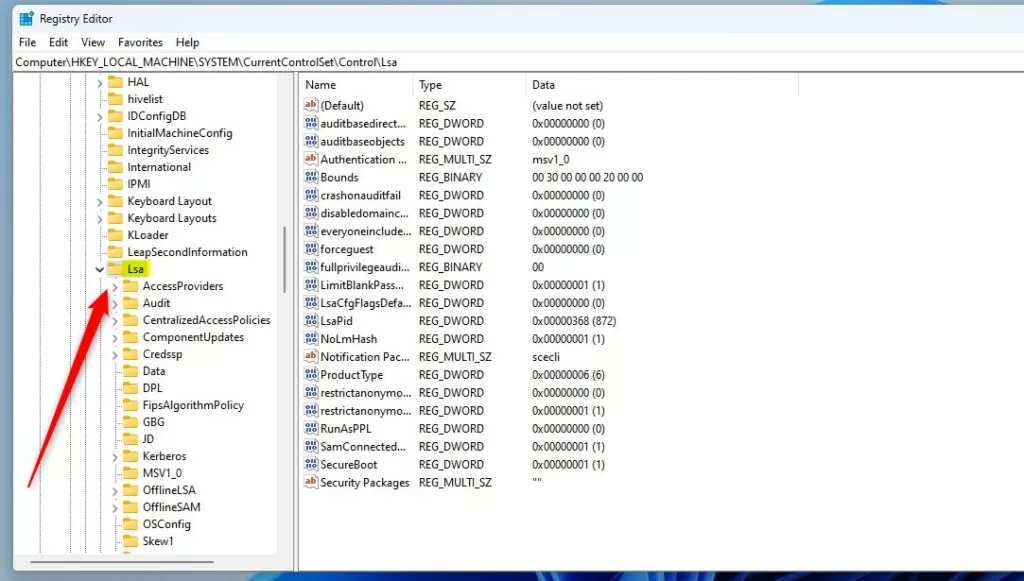Expand the HAL key

(x=99, y=83)
